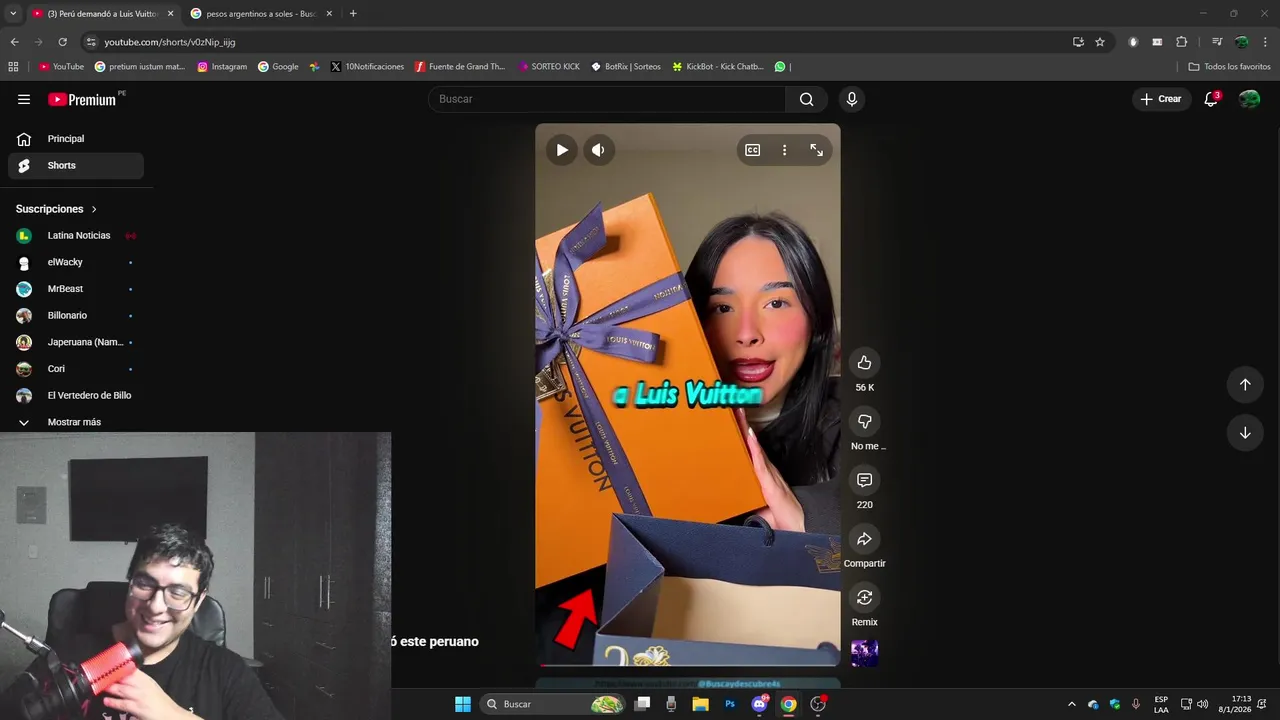Viewport: 1280px width, 720px height.
Task: Open the apps grid in bookmarks bar
Action: coord(13,67)
